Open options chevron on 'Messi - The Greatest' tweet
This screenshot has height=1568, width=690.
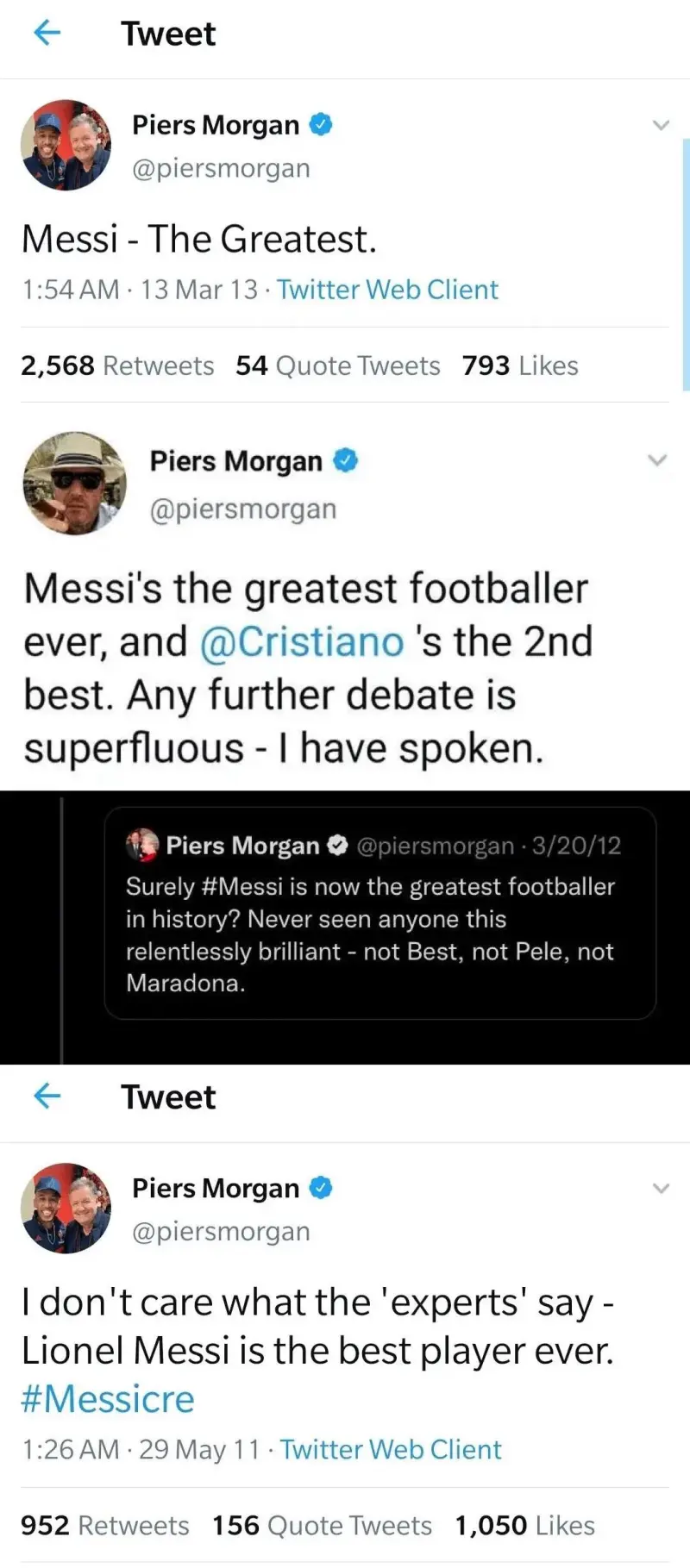661,125
